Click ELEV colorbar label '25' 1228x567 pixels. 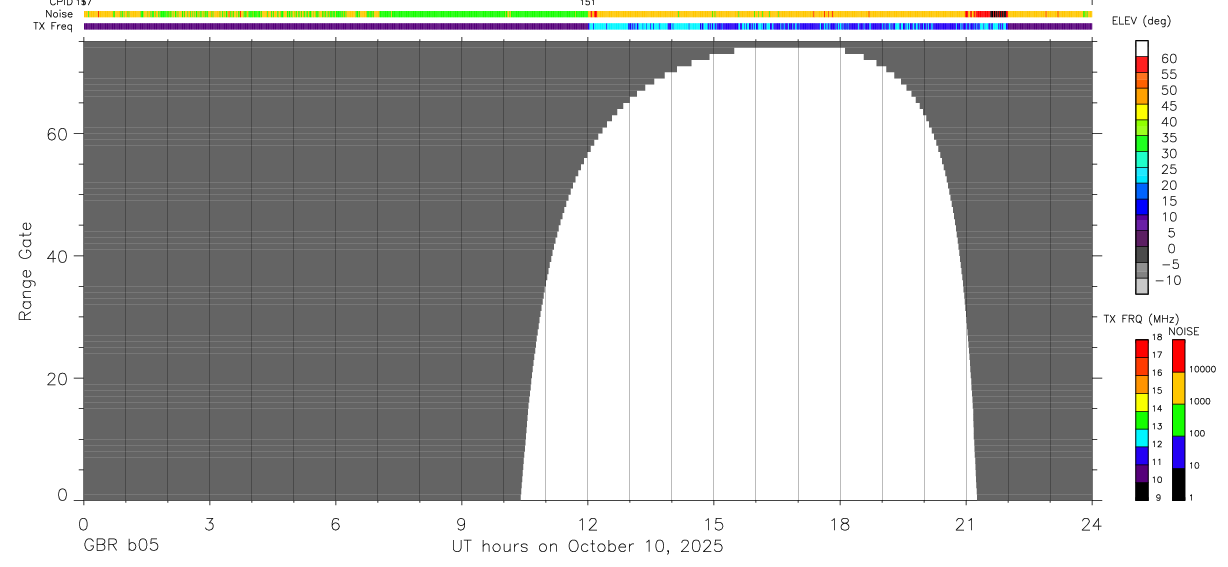click(1168, 170)
